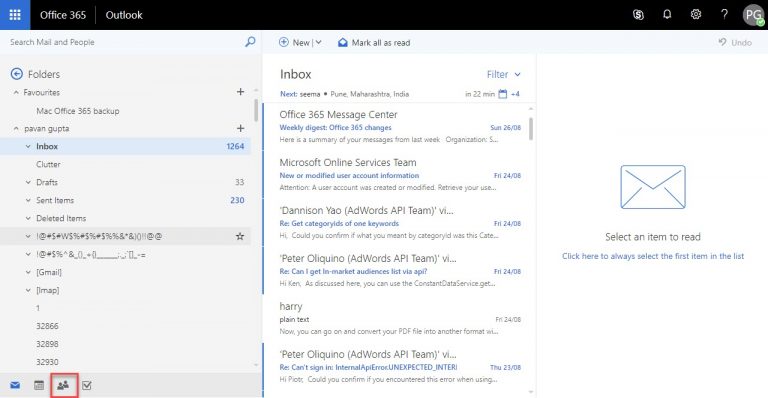The height and width of the screenshot is (398, 768).
Task: Click the Undo button label
Action: point(741,43)
